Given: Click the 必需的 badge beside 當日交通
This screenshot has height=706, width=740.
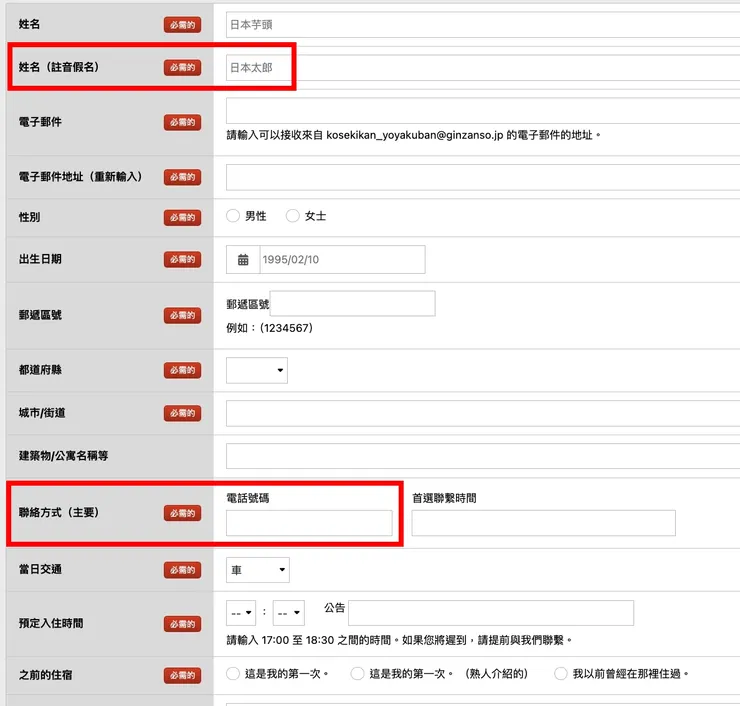Looking at the screenshot, I should (x=183, y=570).
